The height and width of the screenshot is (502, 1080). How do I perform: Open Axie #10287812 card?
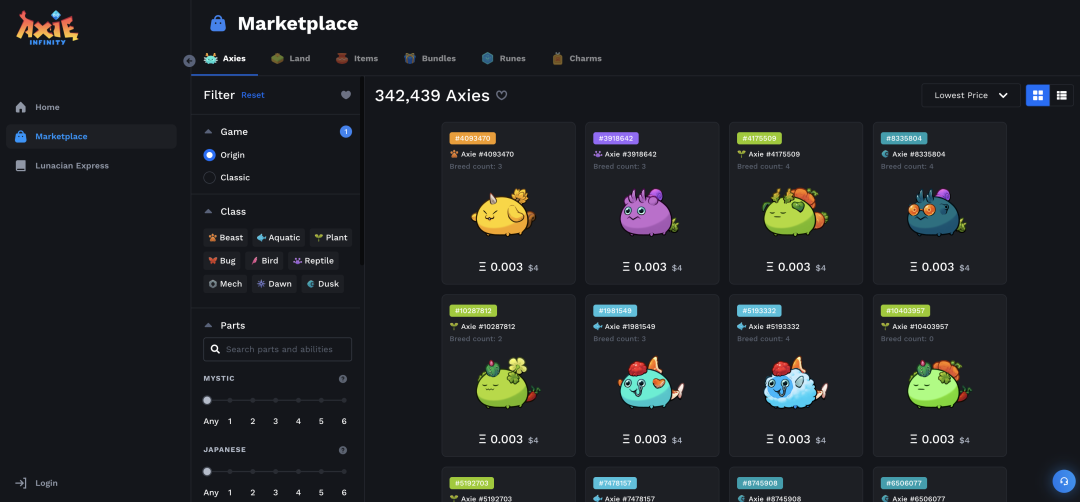[508, 376]
